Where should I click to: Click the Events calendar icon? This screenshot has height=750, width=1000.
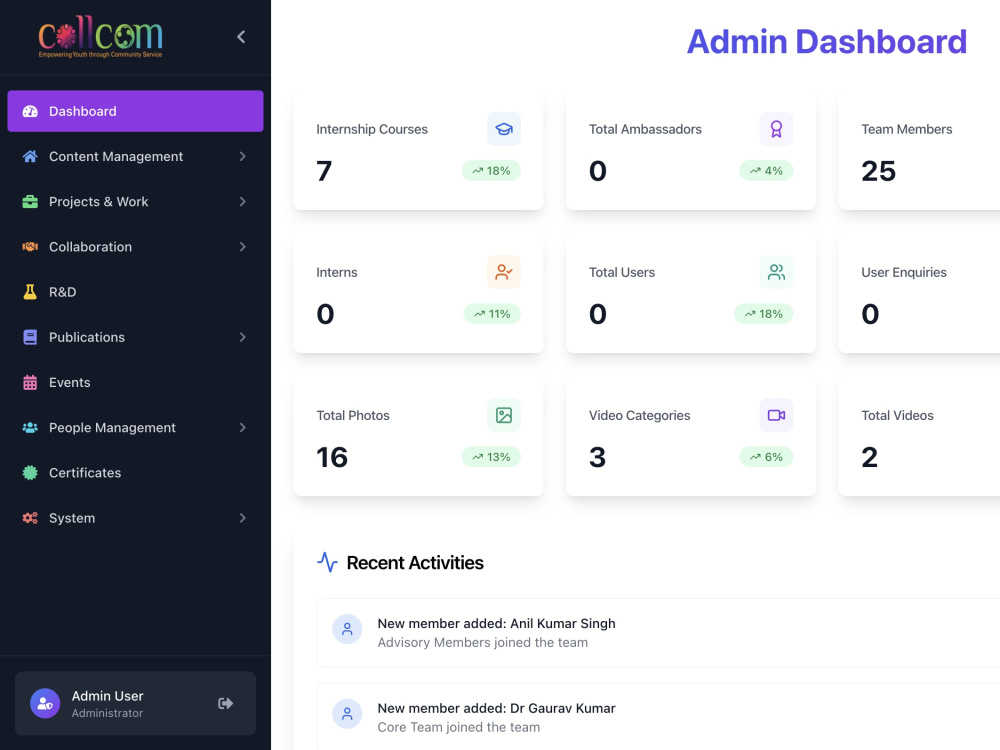tap(30, 383)
